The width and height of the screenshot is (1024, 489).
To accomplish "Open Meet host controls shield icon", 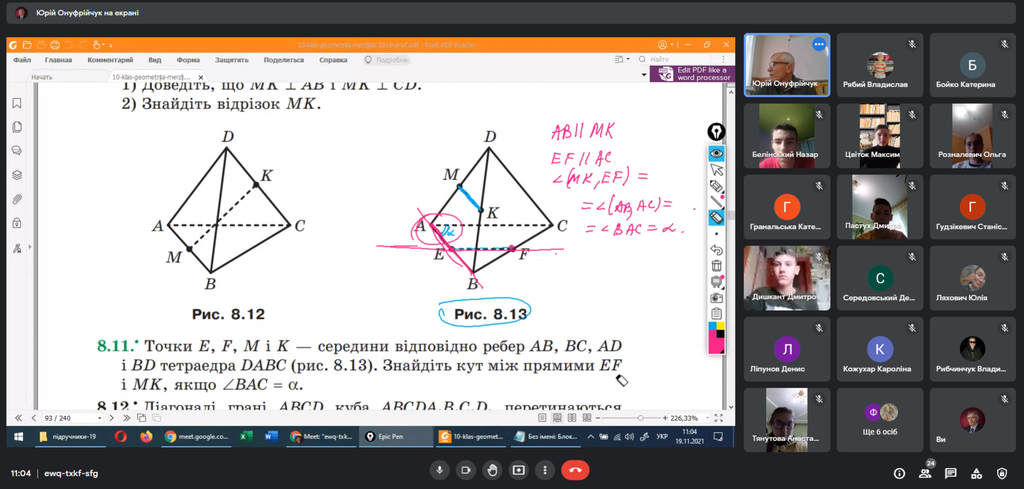I will 1002,473.
